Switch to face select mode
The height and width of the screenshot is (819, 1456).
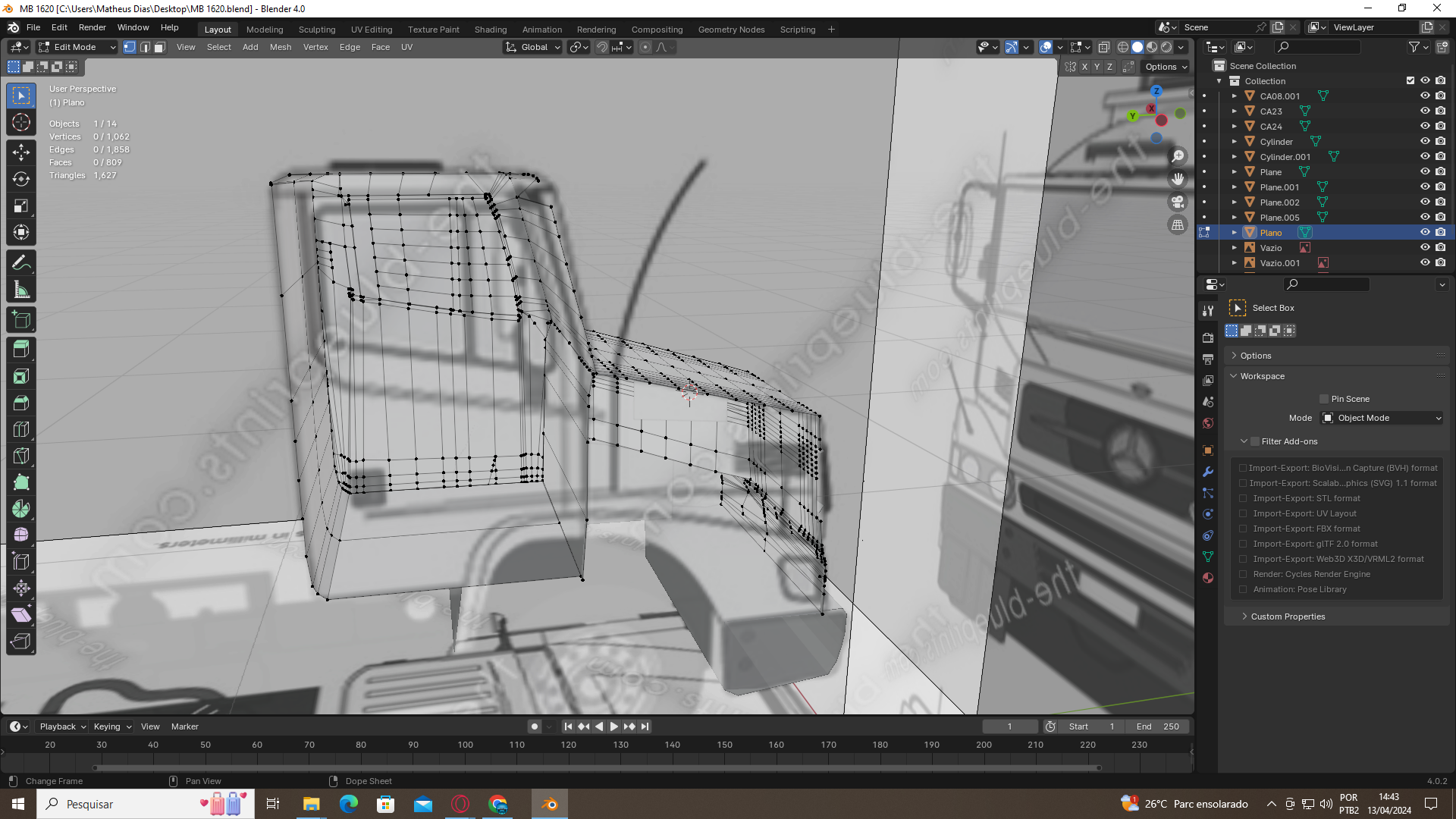[160, 47]
